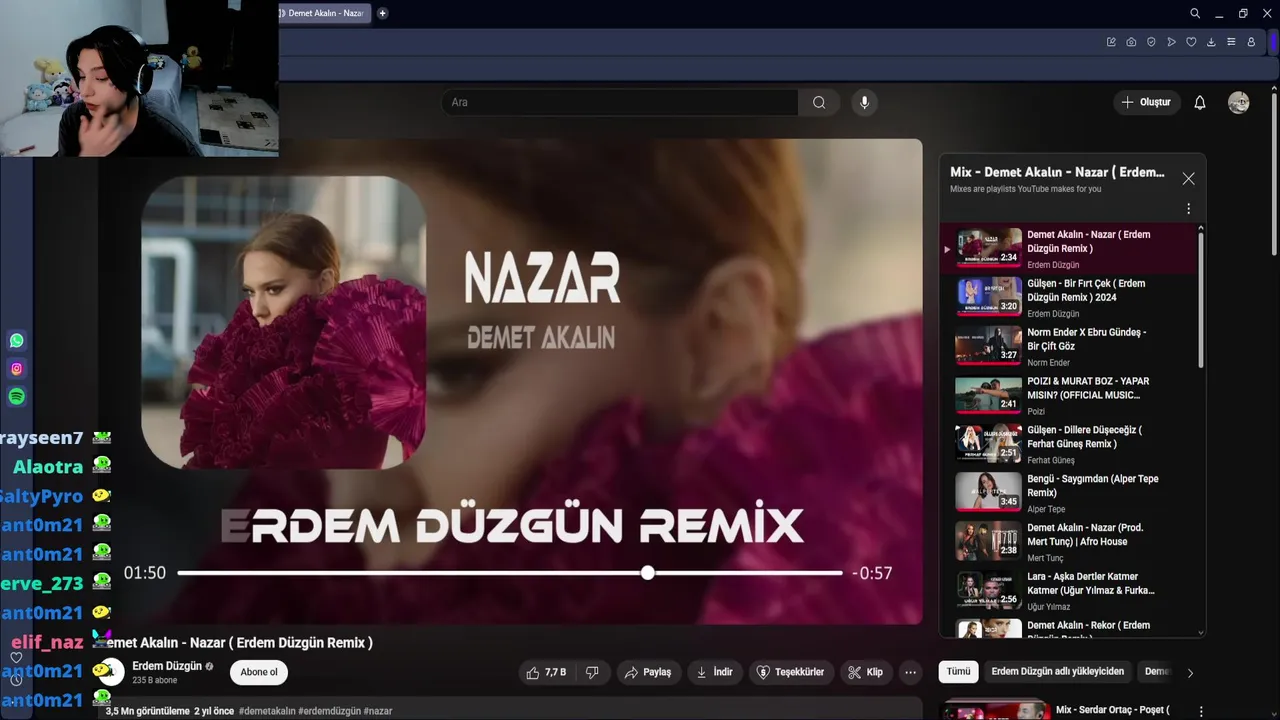Click the '-0:57' remaining time label
1280x720 pixels.
coord(872,573)
